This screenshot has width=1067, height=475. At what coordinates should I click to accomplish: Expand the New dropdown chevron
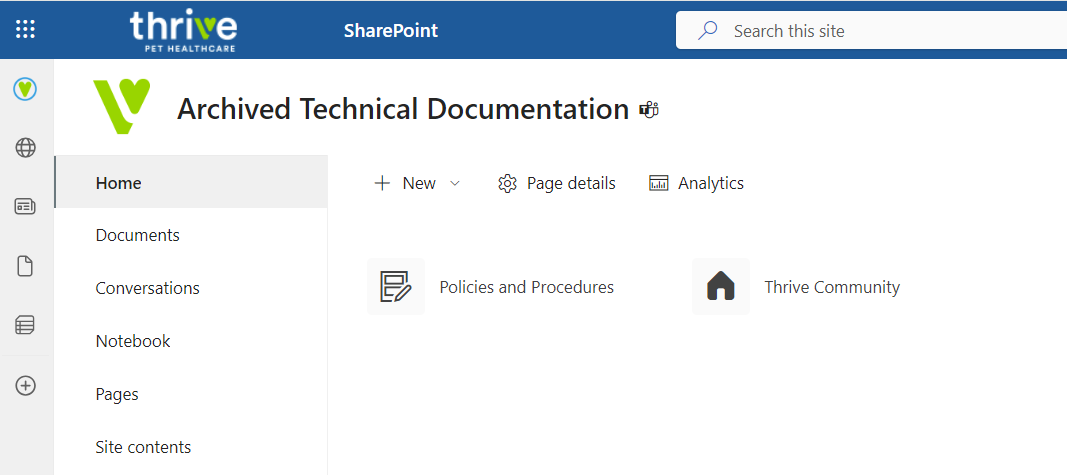tap(455, 183)
